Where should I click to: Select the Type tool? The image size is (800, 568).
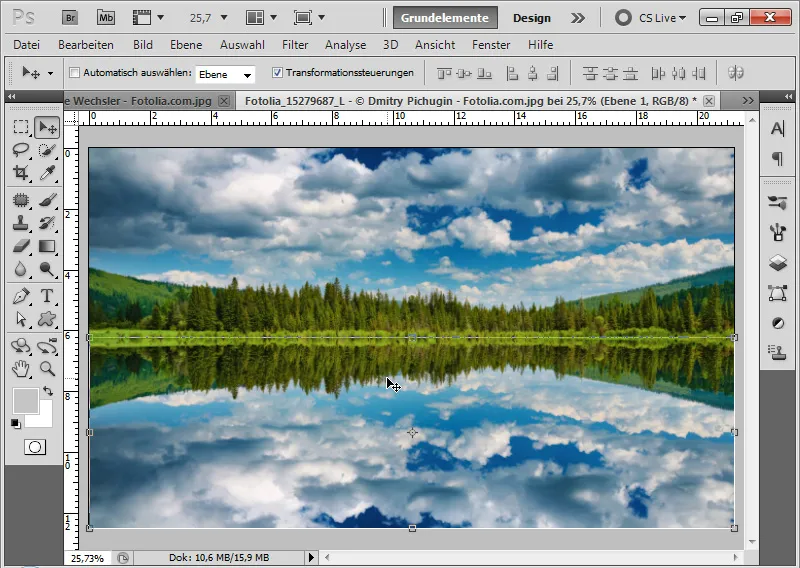point(47,296)
